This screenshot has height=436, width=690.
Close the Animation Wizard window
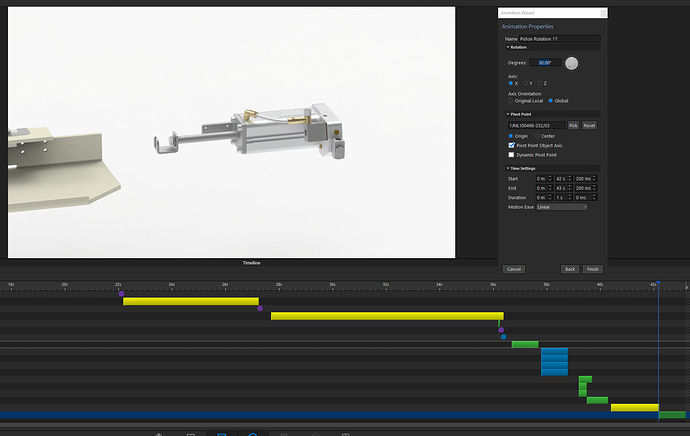603,13
